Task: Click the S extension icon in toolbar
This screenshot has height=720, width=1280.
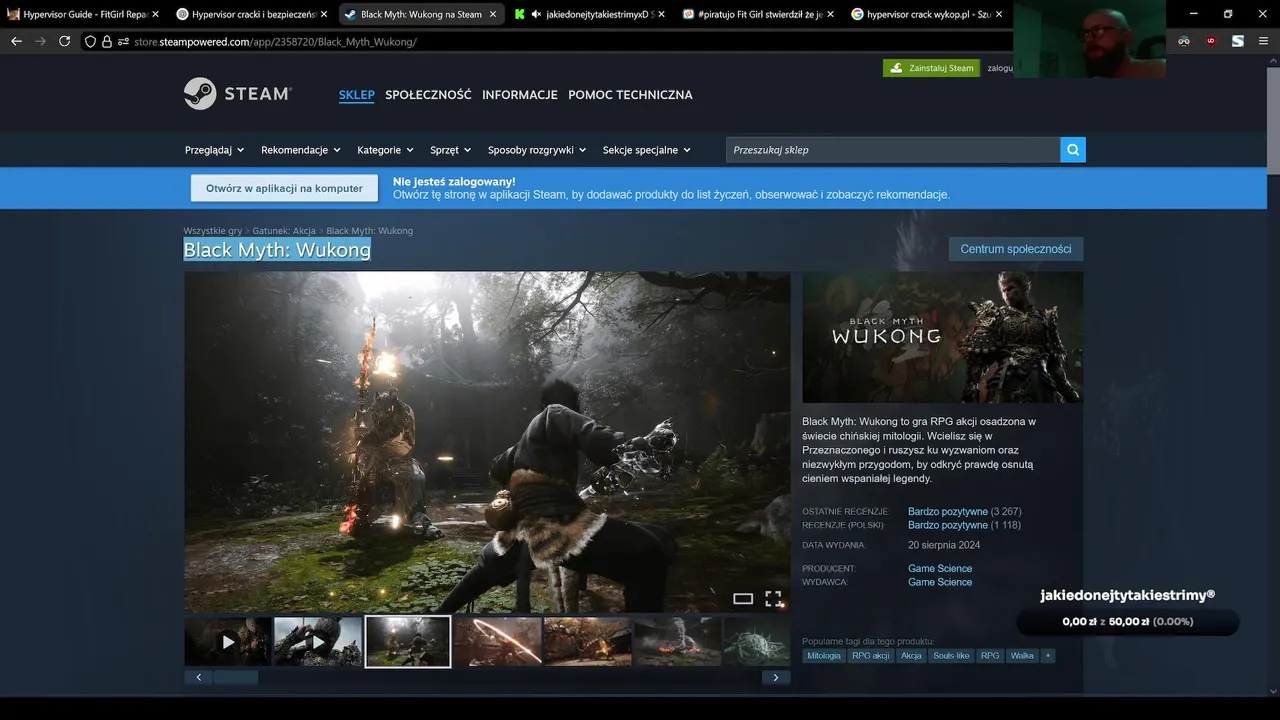Action: click(x=1238, y=41)
